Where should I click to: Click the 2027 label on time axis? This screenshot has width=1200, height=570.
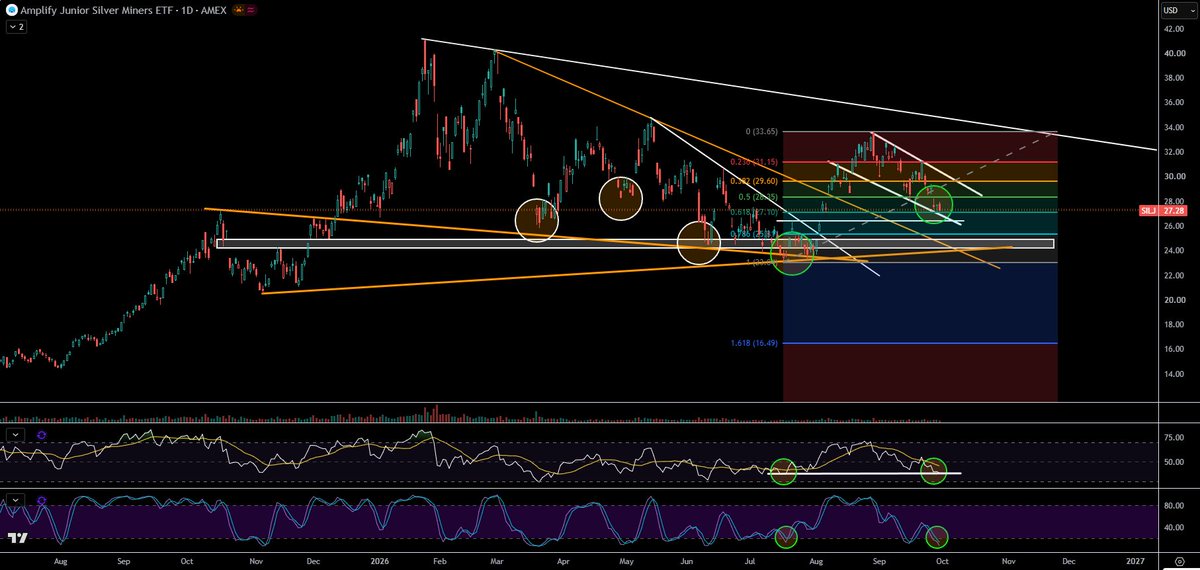pyautogui.click(x=1135, y=559)
